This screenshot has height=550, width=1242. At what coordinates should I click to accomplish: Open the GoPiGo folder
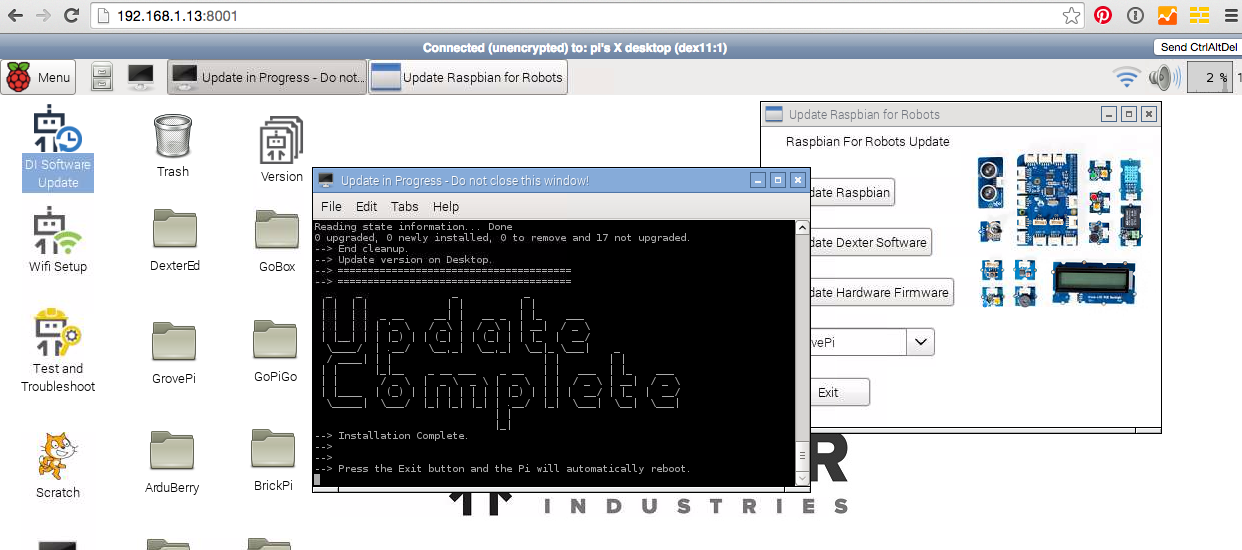275,351
